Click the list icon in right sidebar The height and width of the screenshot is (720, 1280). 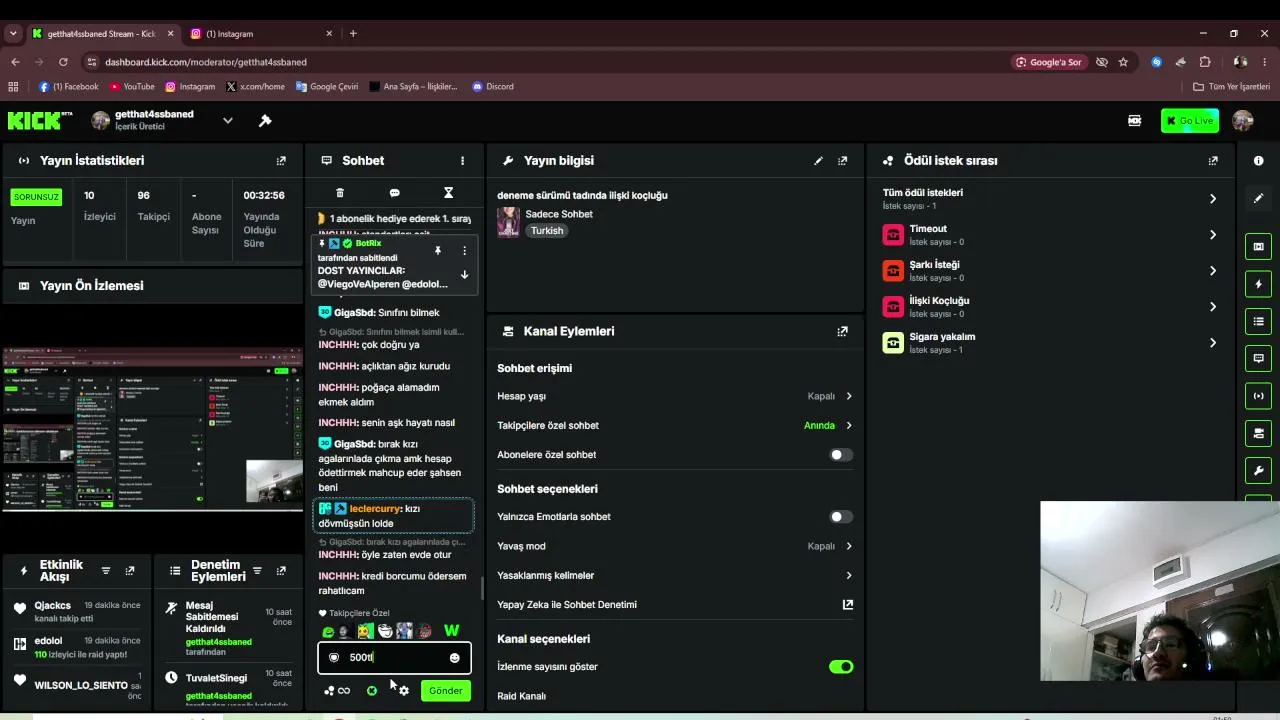point(1258,321)
